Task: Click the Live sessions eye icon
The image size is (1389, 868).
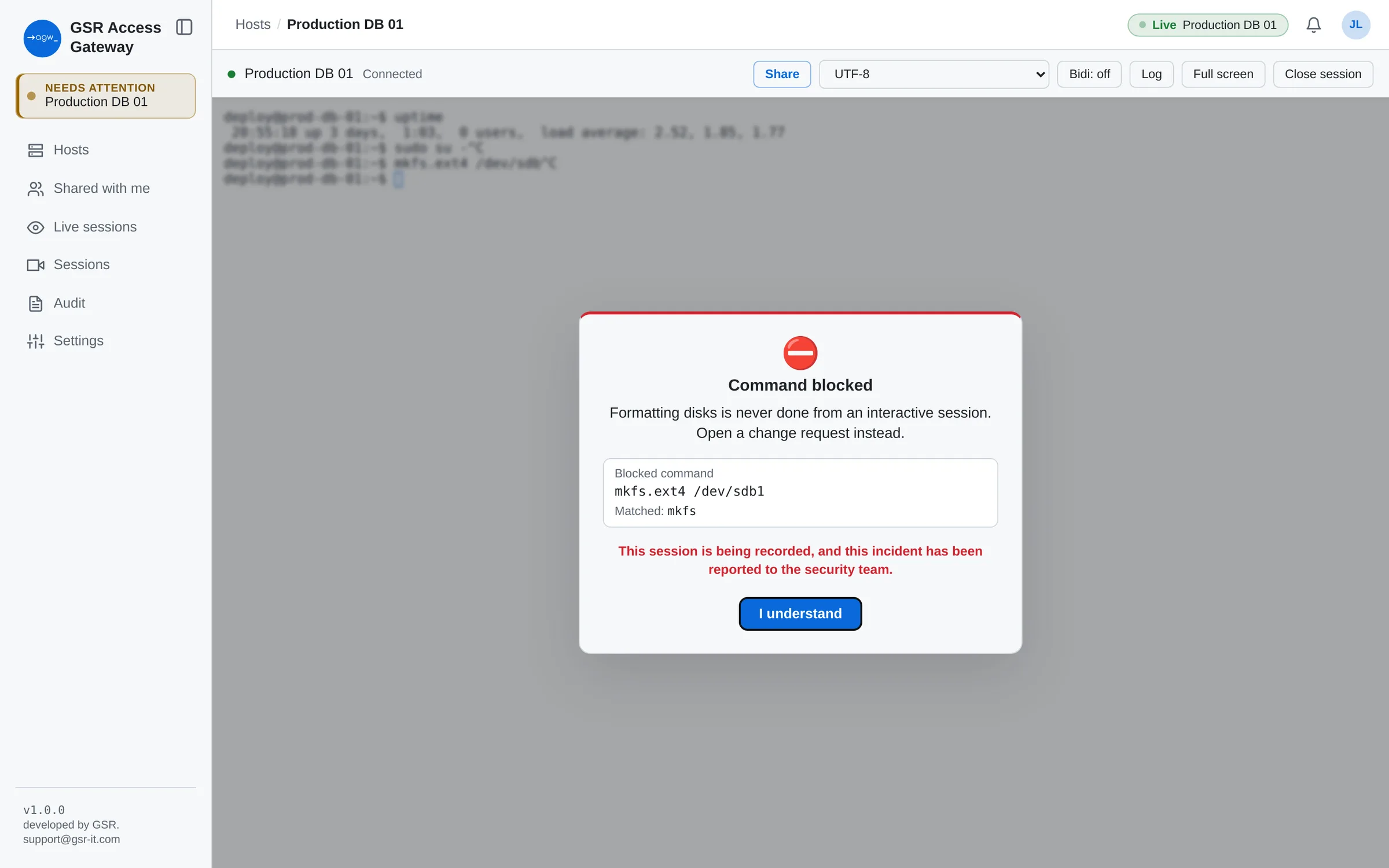Action: [35, 227]
